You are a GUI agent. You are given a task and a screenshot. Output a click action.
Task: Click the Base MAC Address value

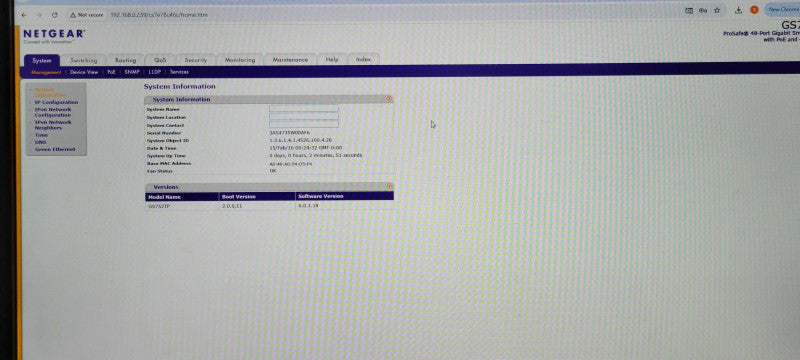click(290, 164)
